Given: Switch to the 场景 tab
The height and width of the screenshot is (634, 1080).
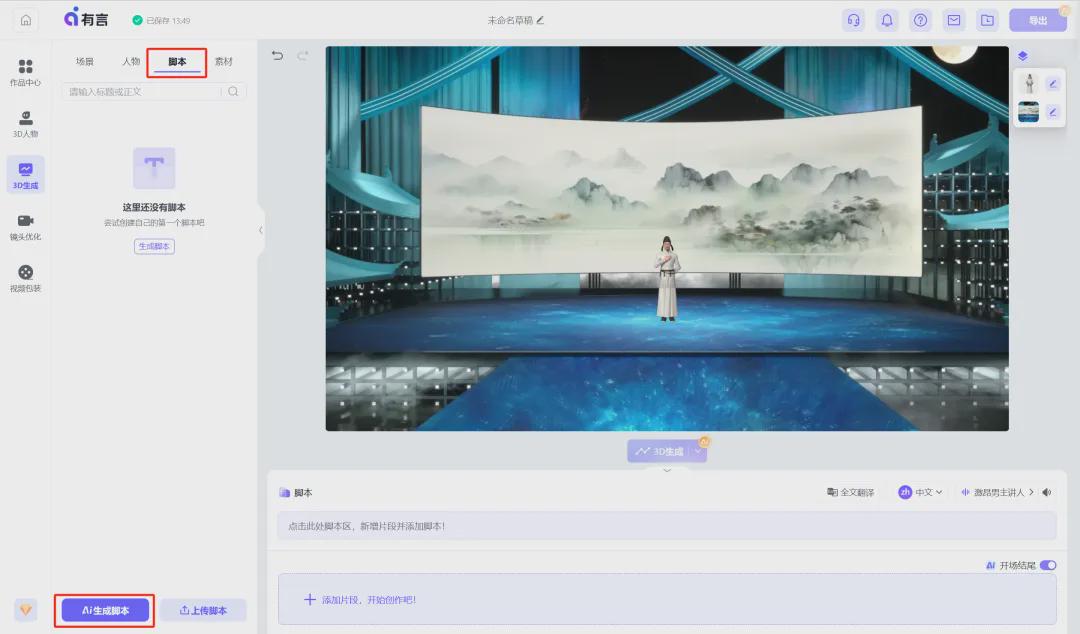Looking at the screenshot, I should click(x=86, y=61).
